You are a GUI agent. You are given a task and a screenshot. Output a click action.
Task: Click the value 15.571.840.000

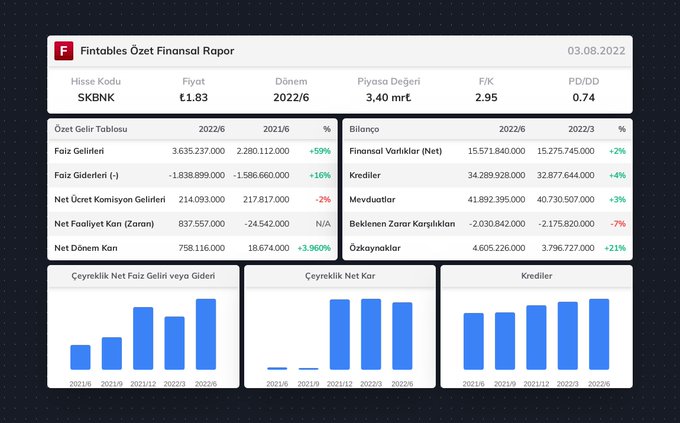tap(496, 151)
